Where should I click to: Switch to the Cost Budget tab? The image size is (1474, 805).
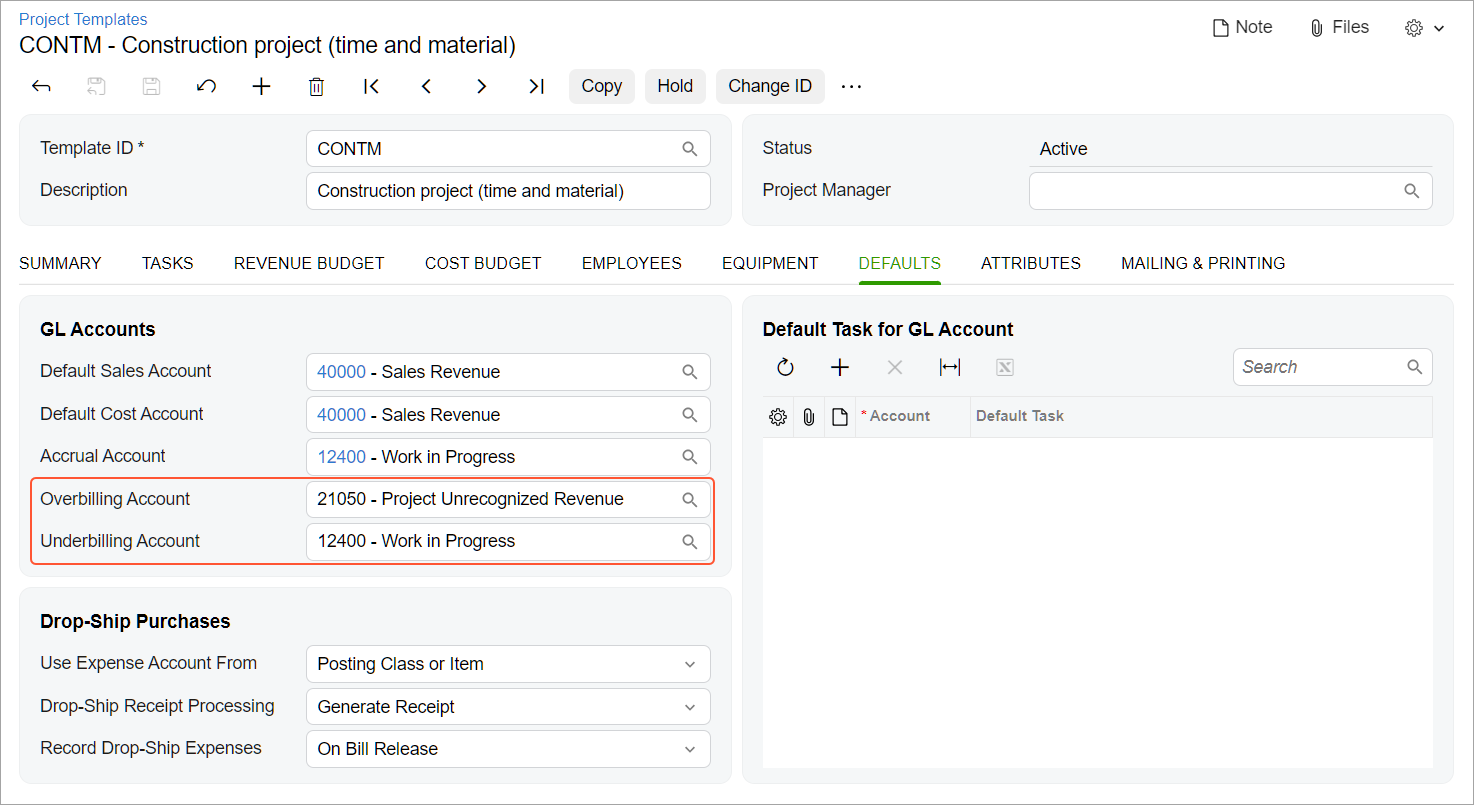point(483,263)
